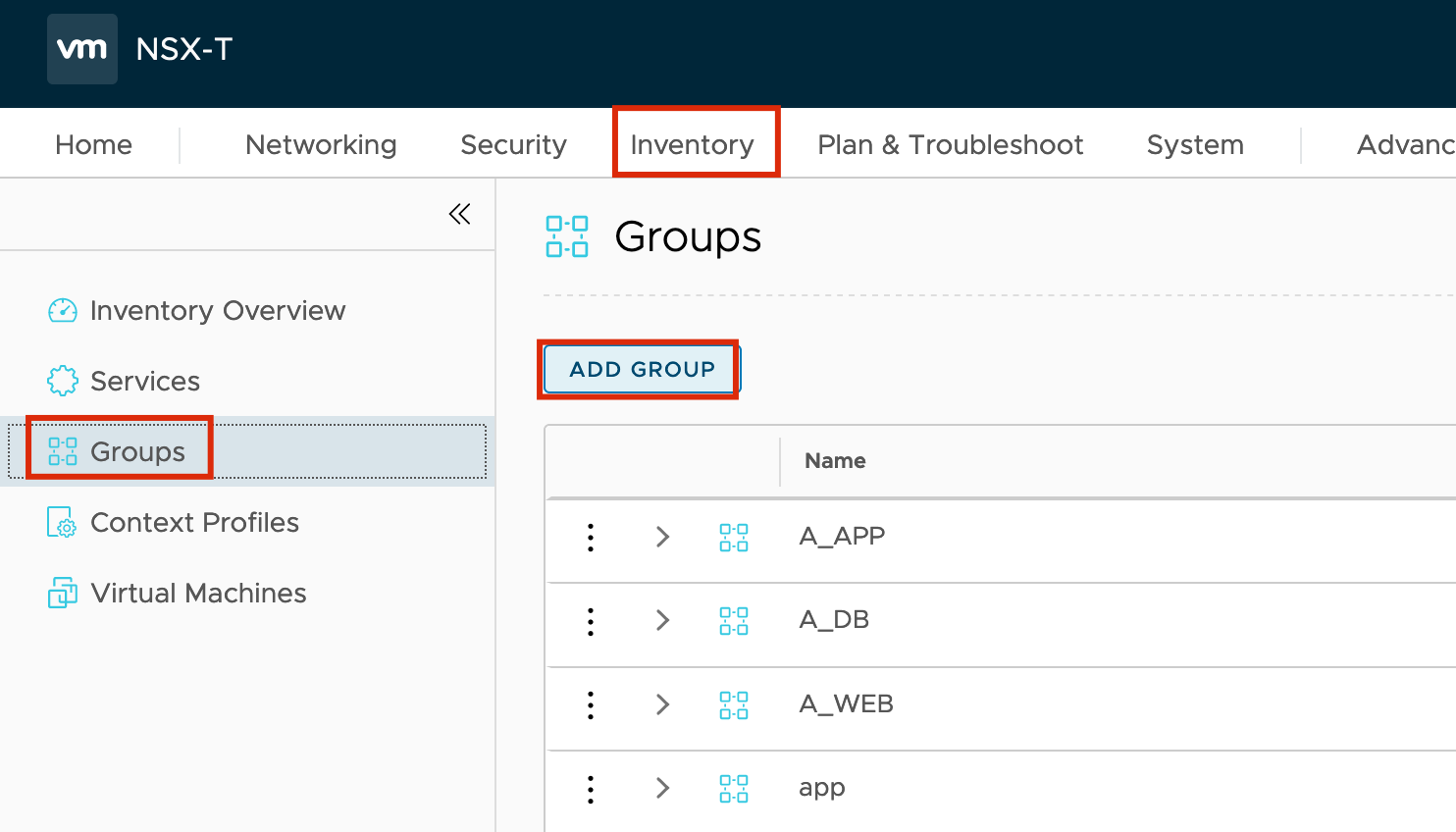Click A_DB group name

coord(834,620)
